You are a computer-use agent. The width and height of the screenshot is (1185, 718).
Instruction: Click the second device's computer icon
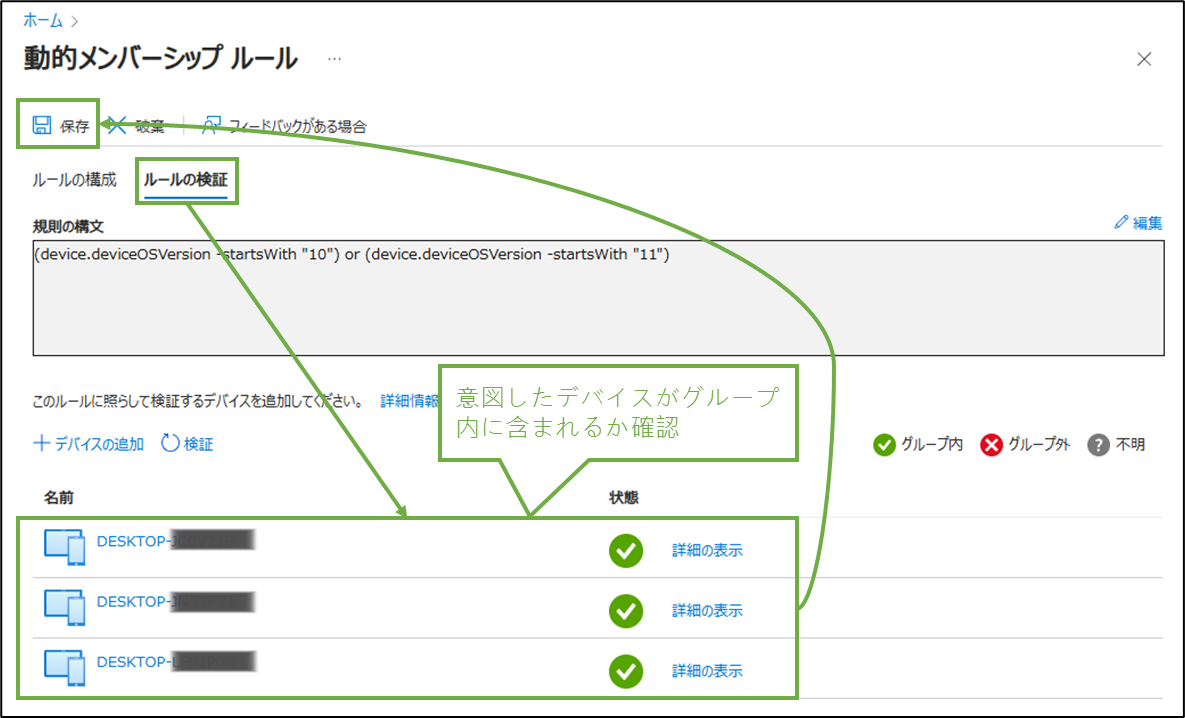click(x=64, y=608)
